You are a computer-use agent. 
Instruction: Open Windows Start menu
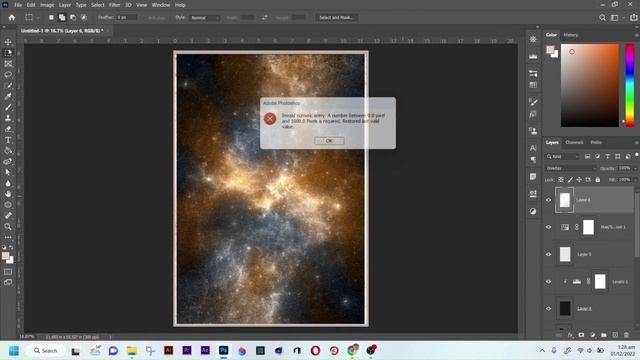(x=14, y=351)
